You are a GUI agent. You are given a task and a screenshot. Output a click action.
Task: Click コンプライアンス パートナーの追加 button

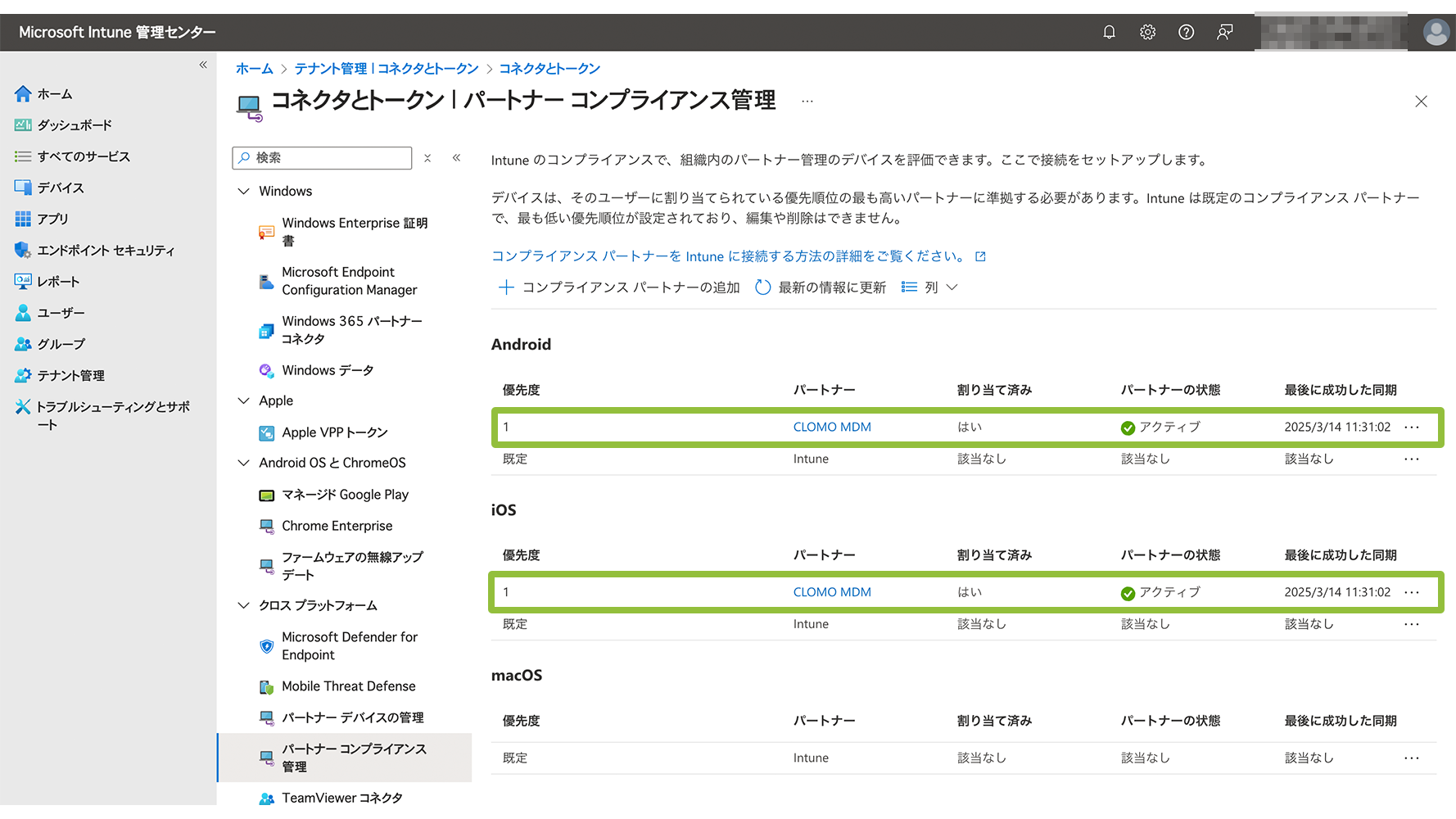point(619,287)
